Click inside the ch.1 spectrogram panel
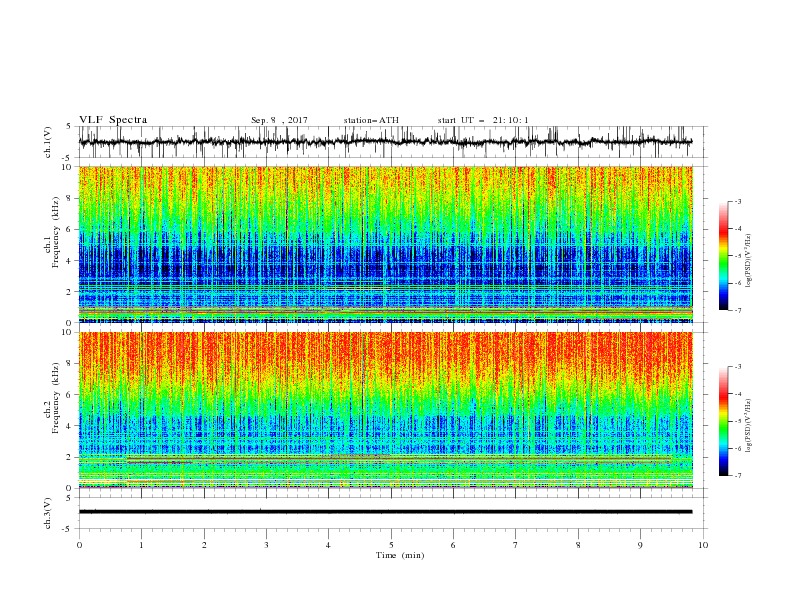The height and width of the screenshot is (612, 792). coord(385,244)
